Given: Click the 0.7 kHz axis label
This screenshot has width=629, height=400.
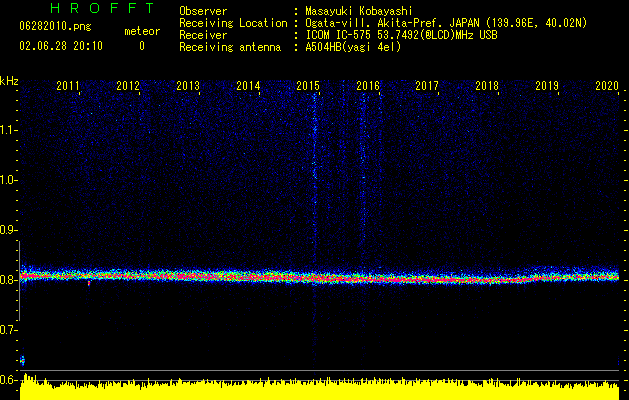Looking at the screenshot, I should tap(7, 330).
